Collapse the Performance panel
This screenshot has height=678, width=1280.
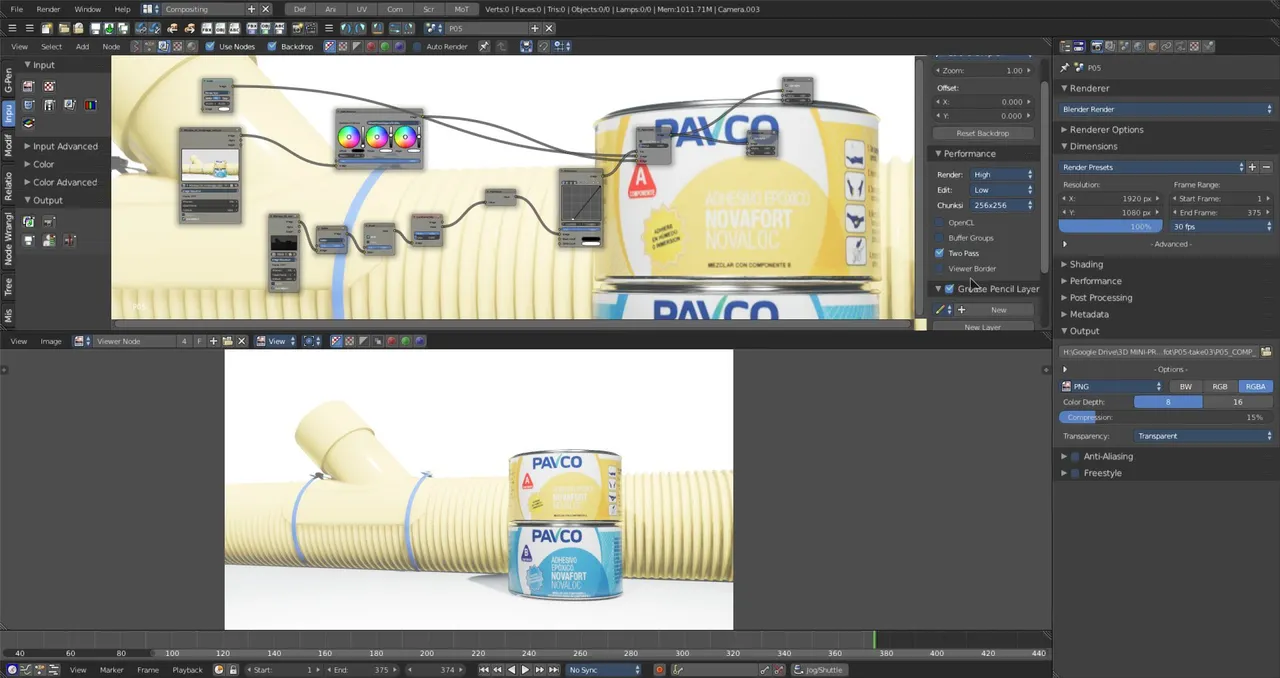click(x=969, y=153)
